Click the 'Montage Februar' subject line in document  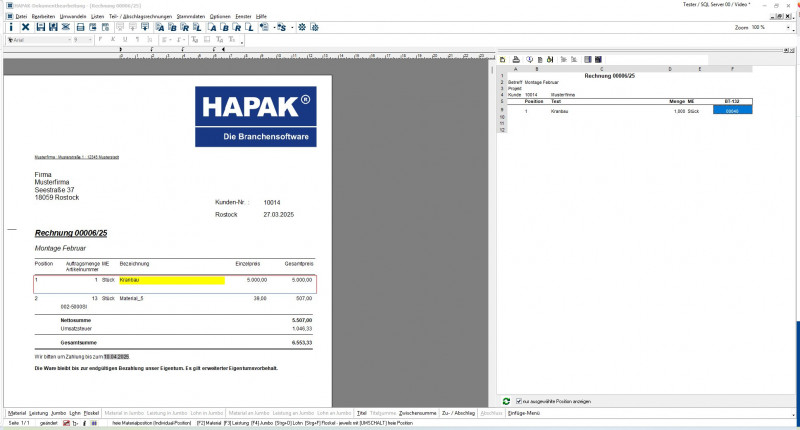tap(60, 248)
